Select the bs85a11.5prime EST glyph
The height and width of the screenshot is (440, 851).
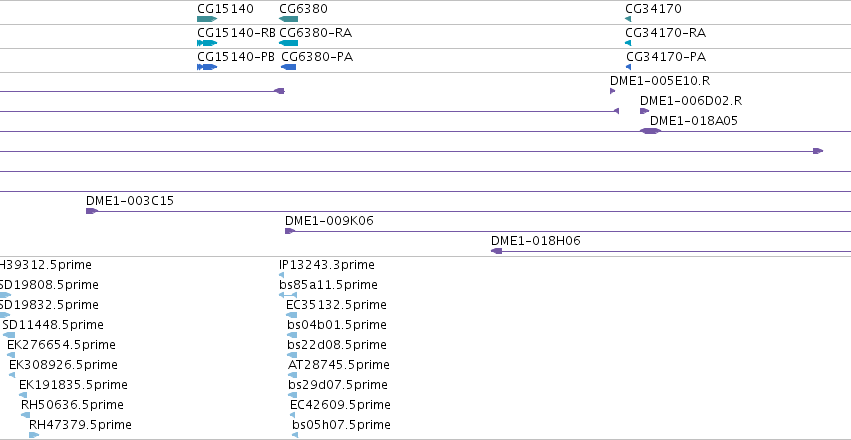click(x=288, y=295)
